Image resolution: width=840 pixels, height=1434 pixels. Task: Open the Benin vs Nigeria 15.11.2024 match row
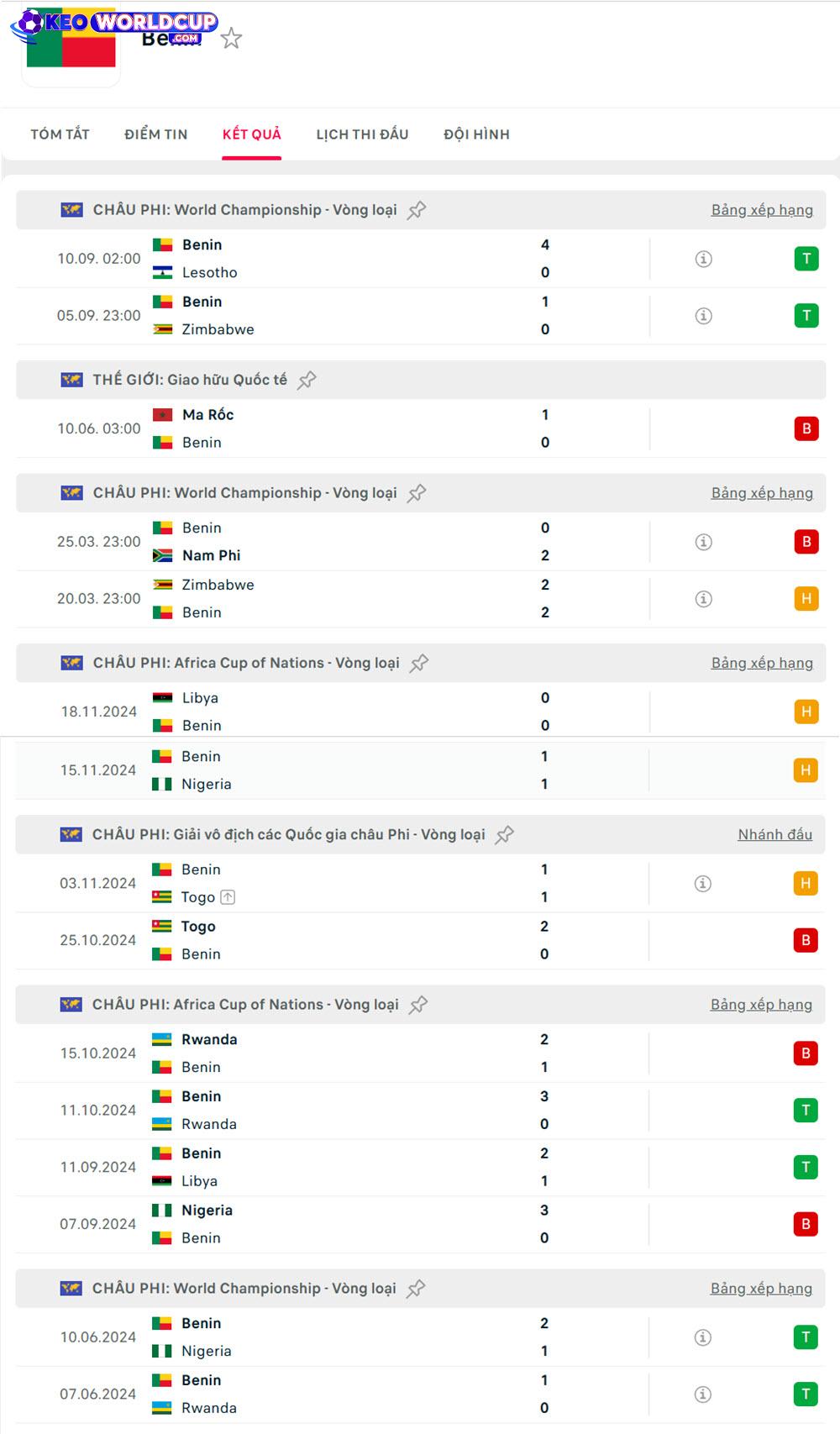point(336,770)
